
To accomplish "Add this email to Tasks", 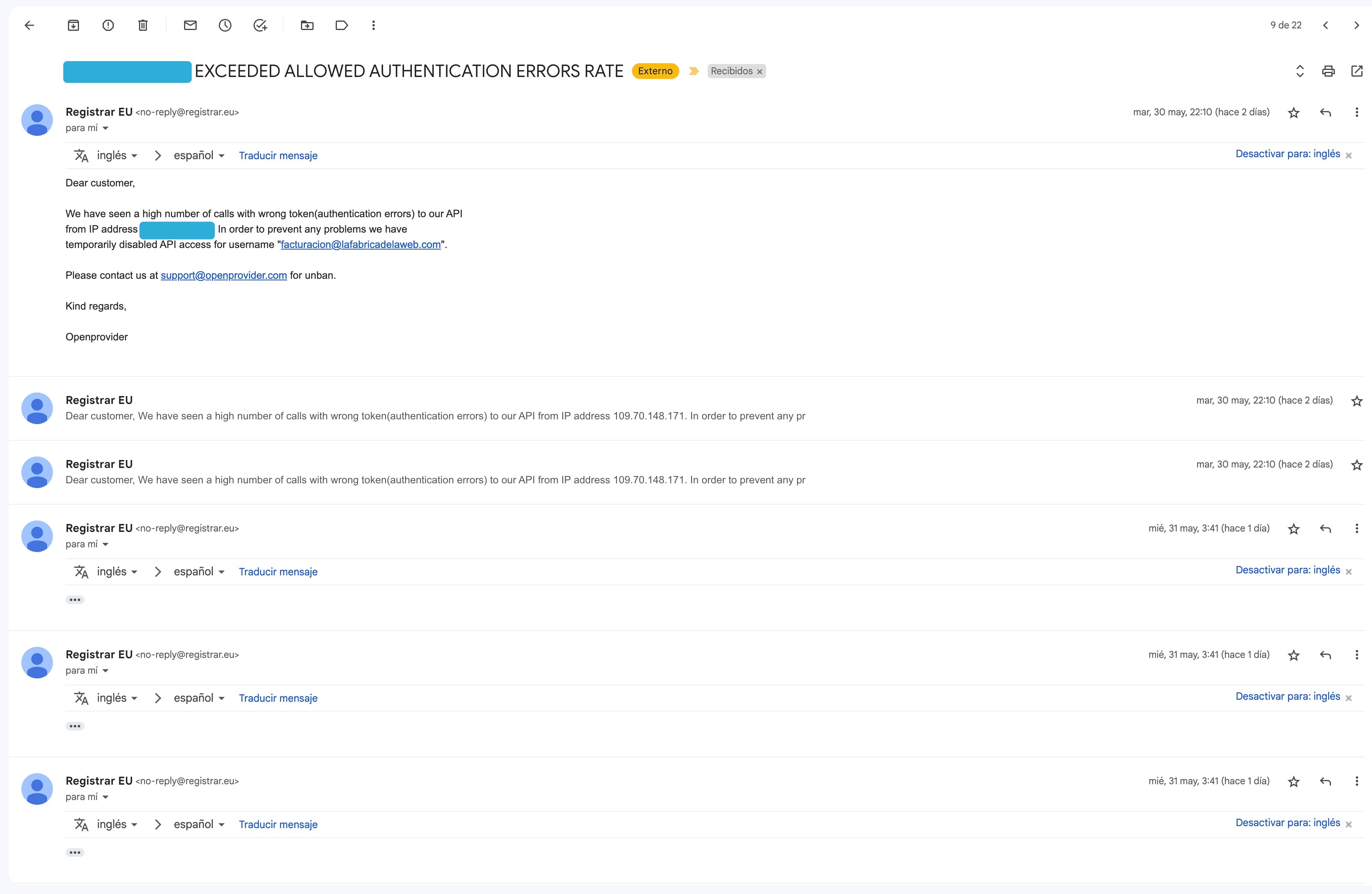I will [261, 25].
